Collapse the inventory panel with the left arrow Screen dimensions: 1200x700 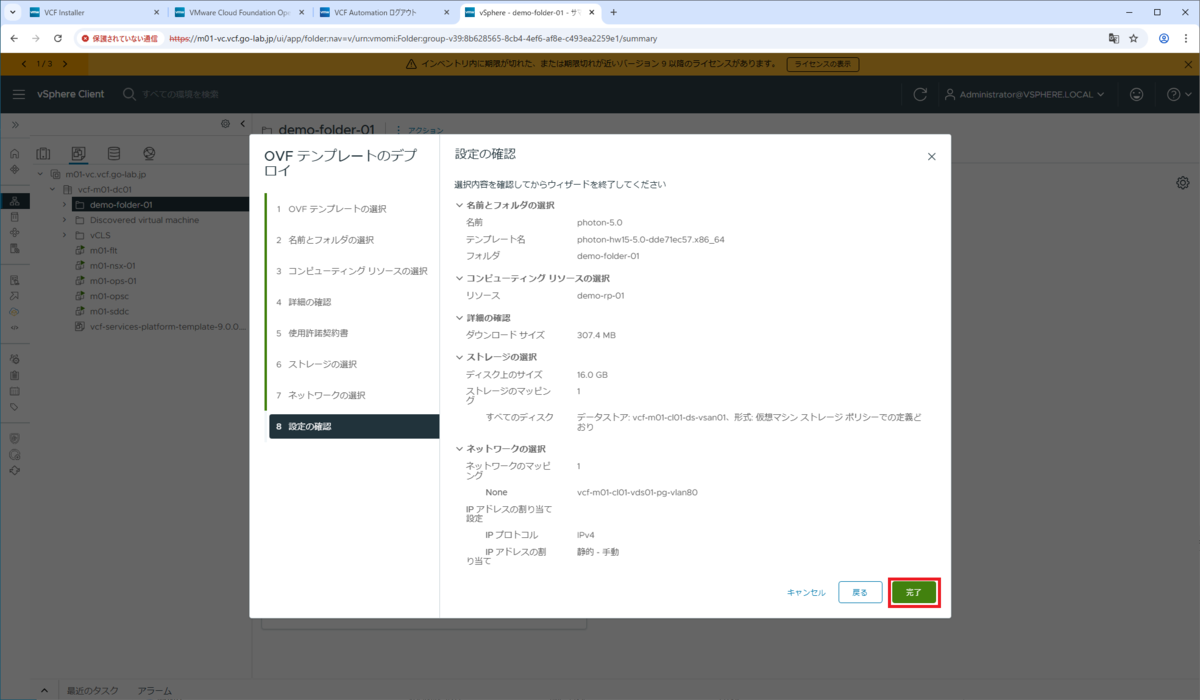(x=242, y=124)
